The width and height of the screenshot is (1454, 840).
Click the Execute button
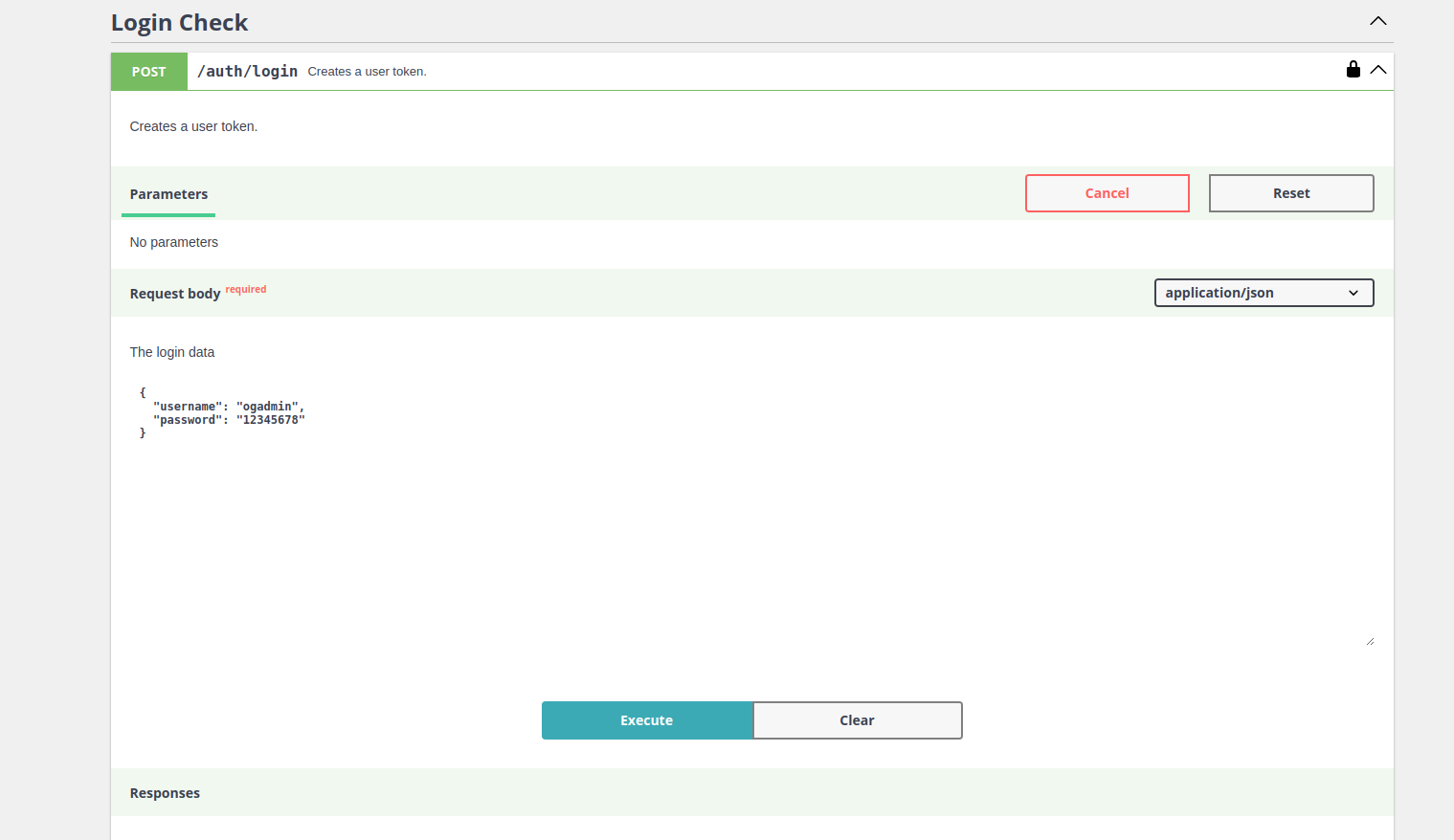[646, 720]
